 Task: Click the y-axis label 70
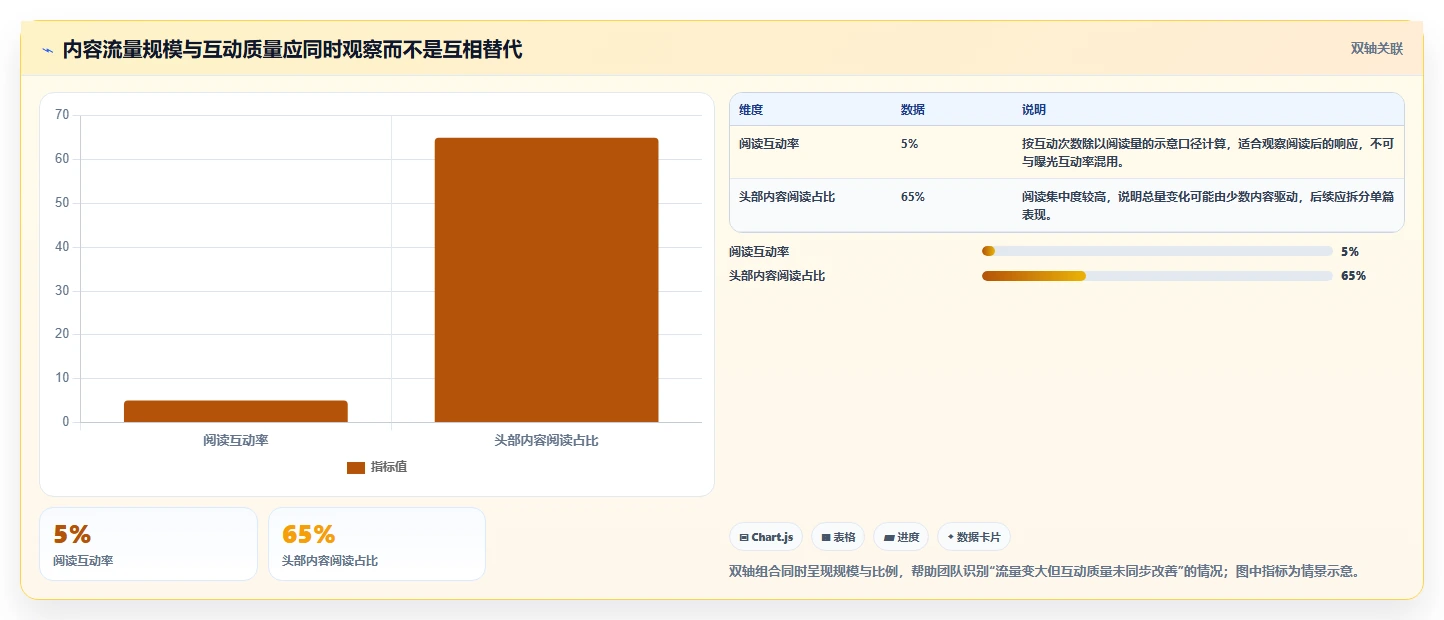coord(62,115)
